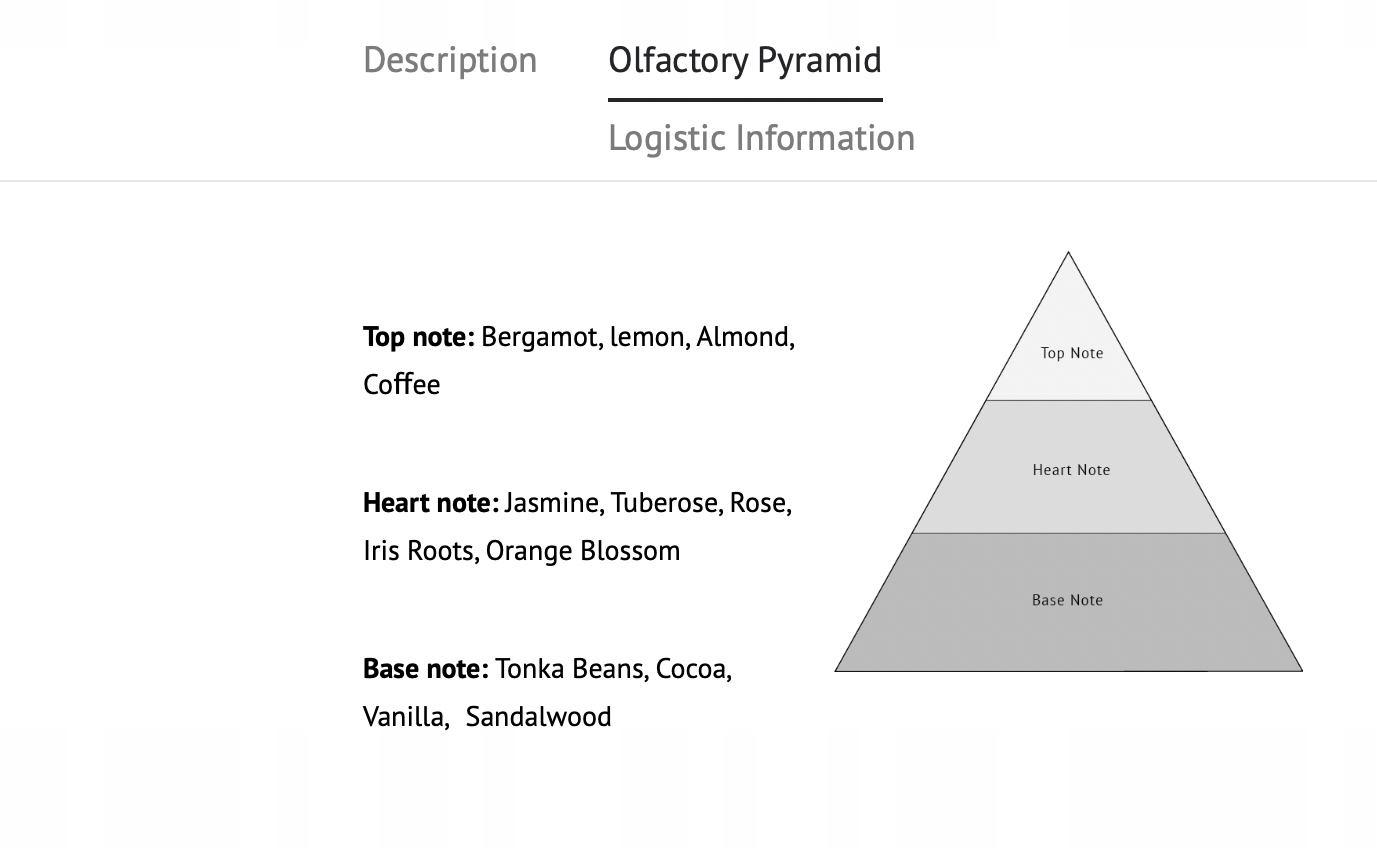1377x848 pixels.
Task: Click the word Vanilla in the base notes
Action: (x=405, y=717)
